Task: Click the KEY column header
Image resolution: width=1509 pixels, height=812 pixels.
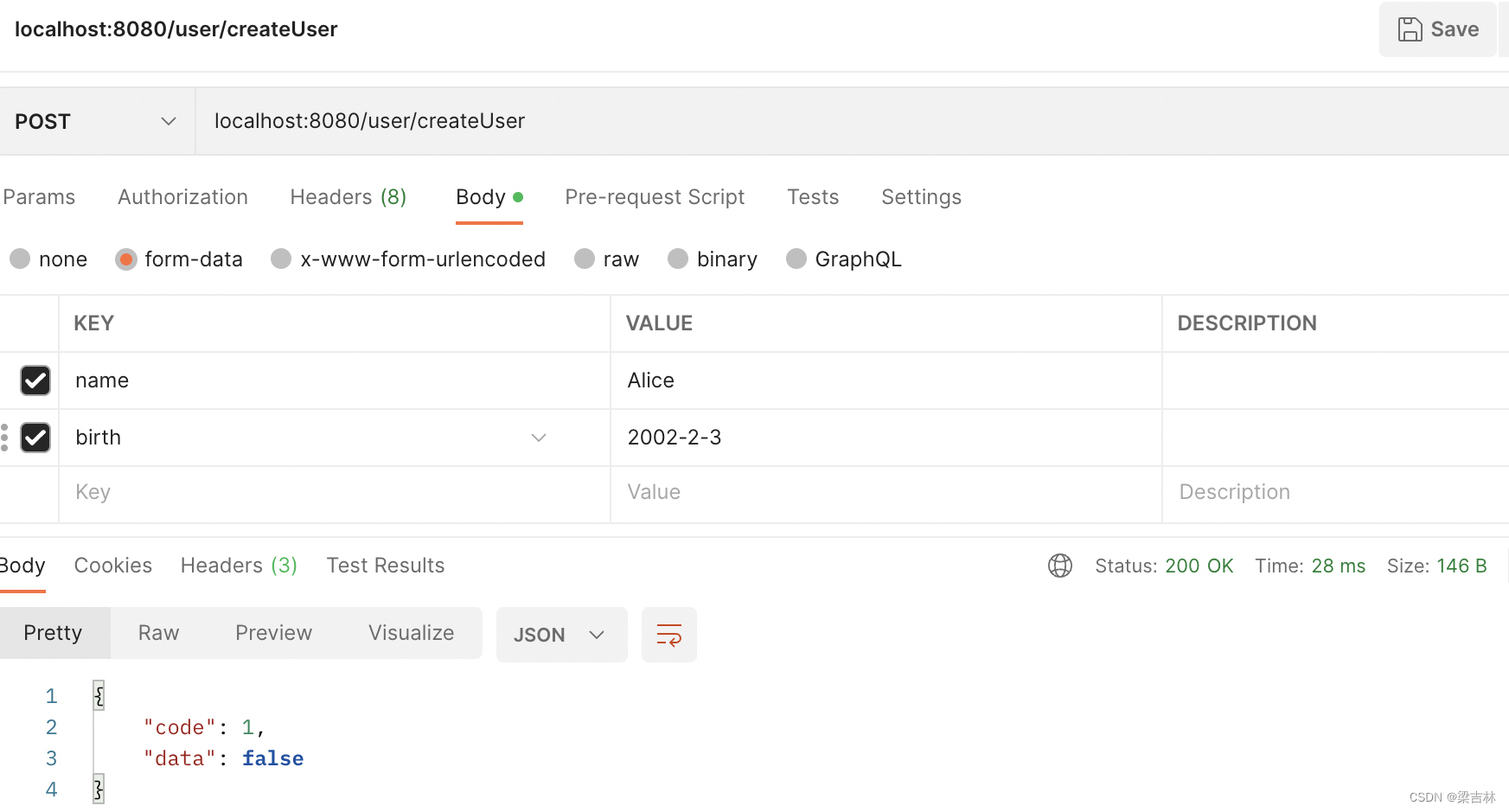Action: [x=94, y=323]
